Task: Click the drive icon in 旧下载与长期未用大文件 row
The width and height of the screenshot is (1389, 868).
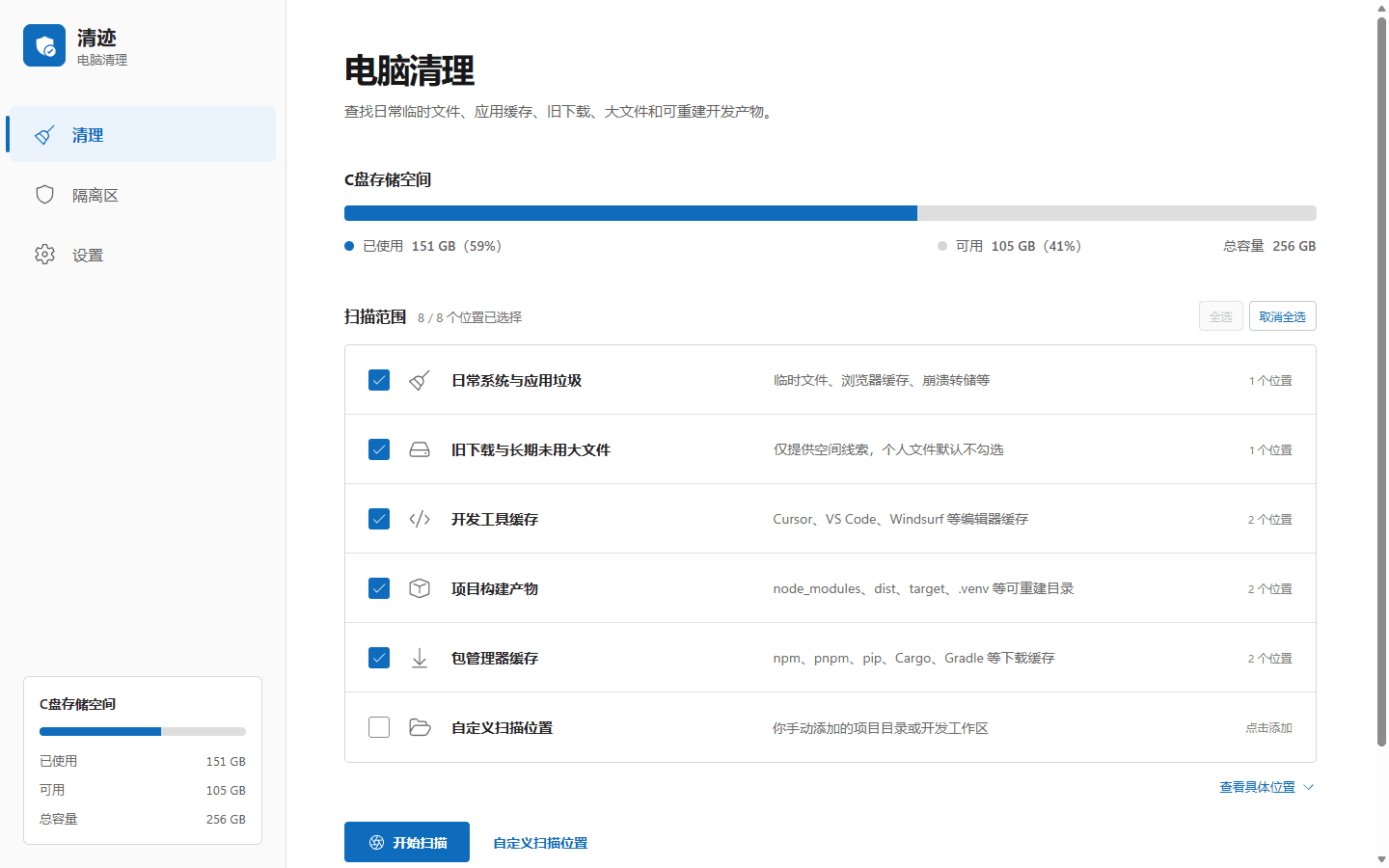Action: 420,449
